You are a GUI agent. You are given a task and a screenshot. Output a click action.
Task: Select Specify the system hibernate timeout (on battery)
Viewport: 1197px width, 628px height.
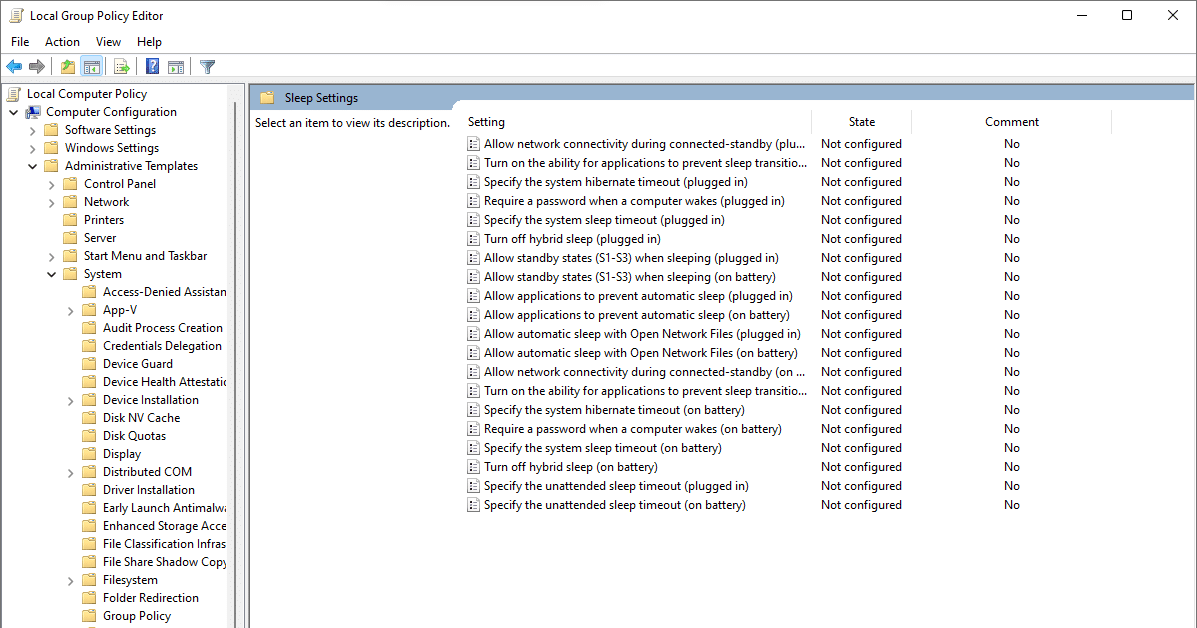[x=614, y=410]
